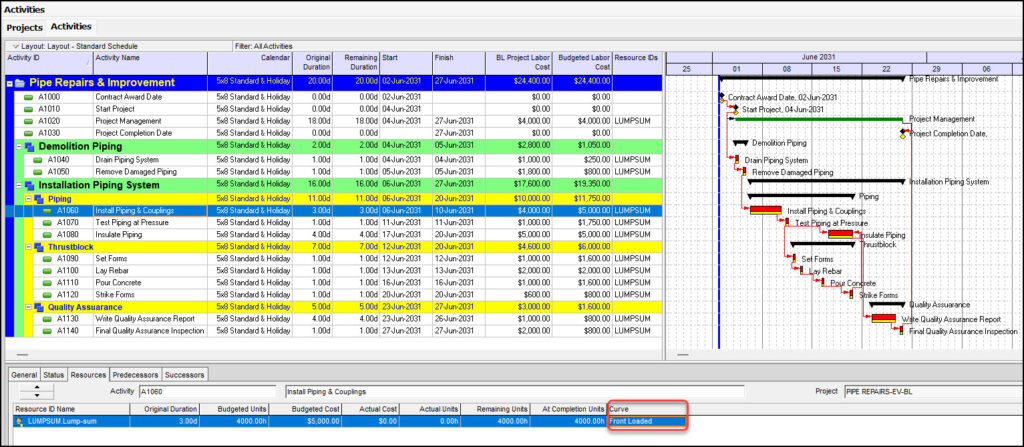Click the Calendar column header
Screen dimensions: 1024x447
click(250, 63)
